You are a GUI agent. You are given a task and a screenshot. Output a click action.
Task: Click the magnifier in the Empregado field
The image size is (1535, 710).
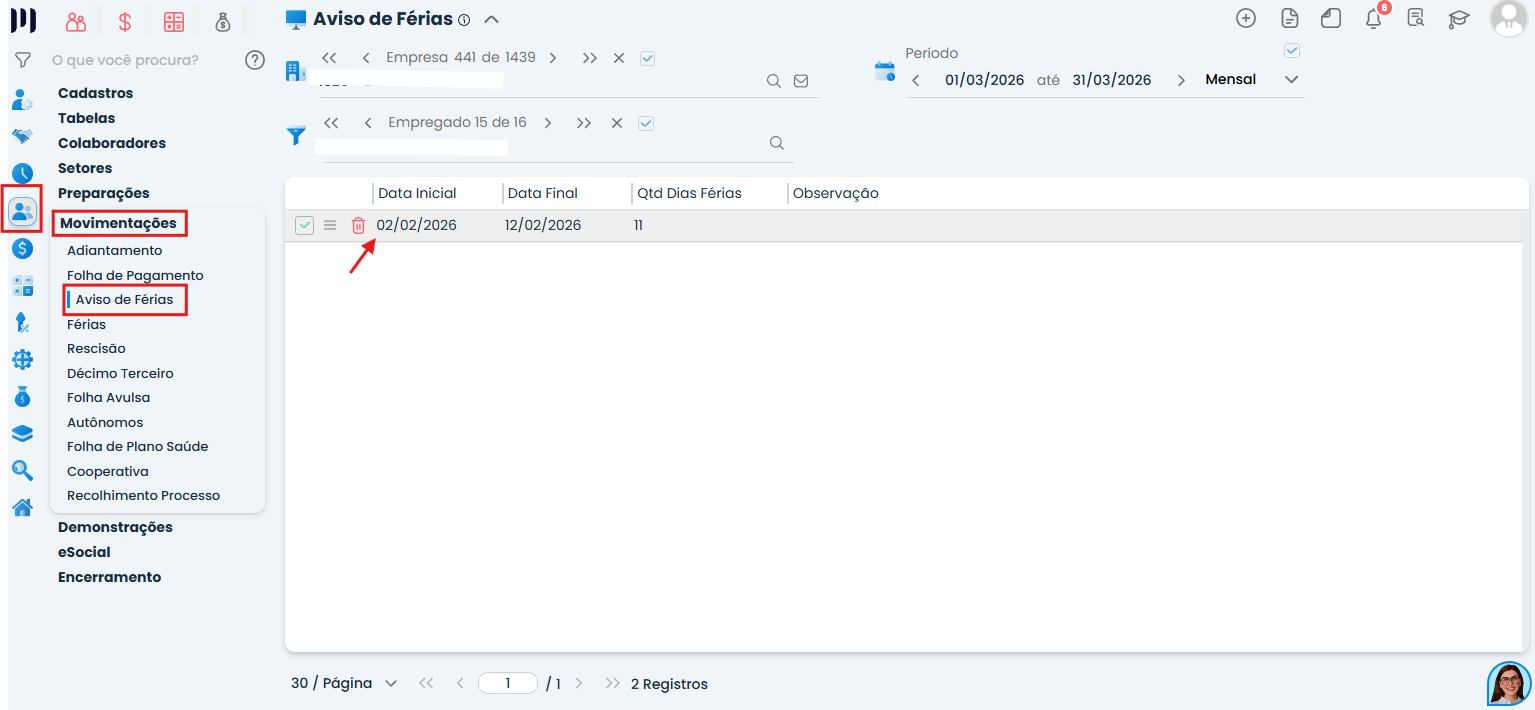(x=776, y=143)
